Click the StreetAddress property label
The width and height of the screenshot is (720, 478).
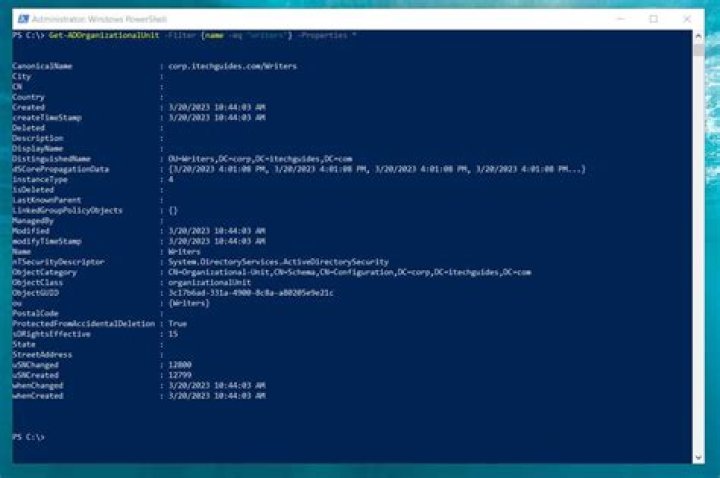point(42,354)
